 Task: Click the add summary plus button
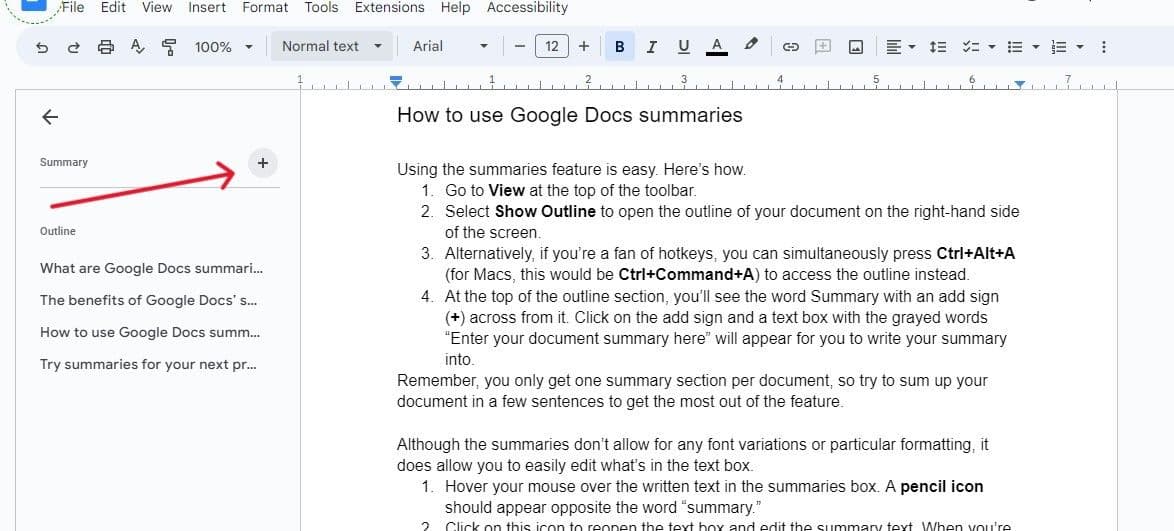pos(262,162)
